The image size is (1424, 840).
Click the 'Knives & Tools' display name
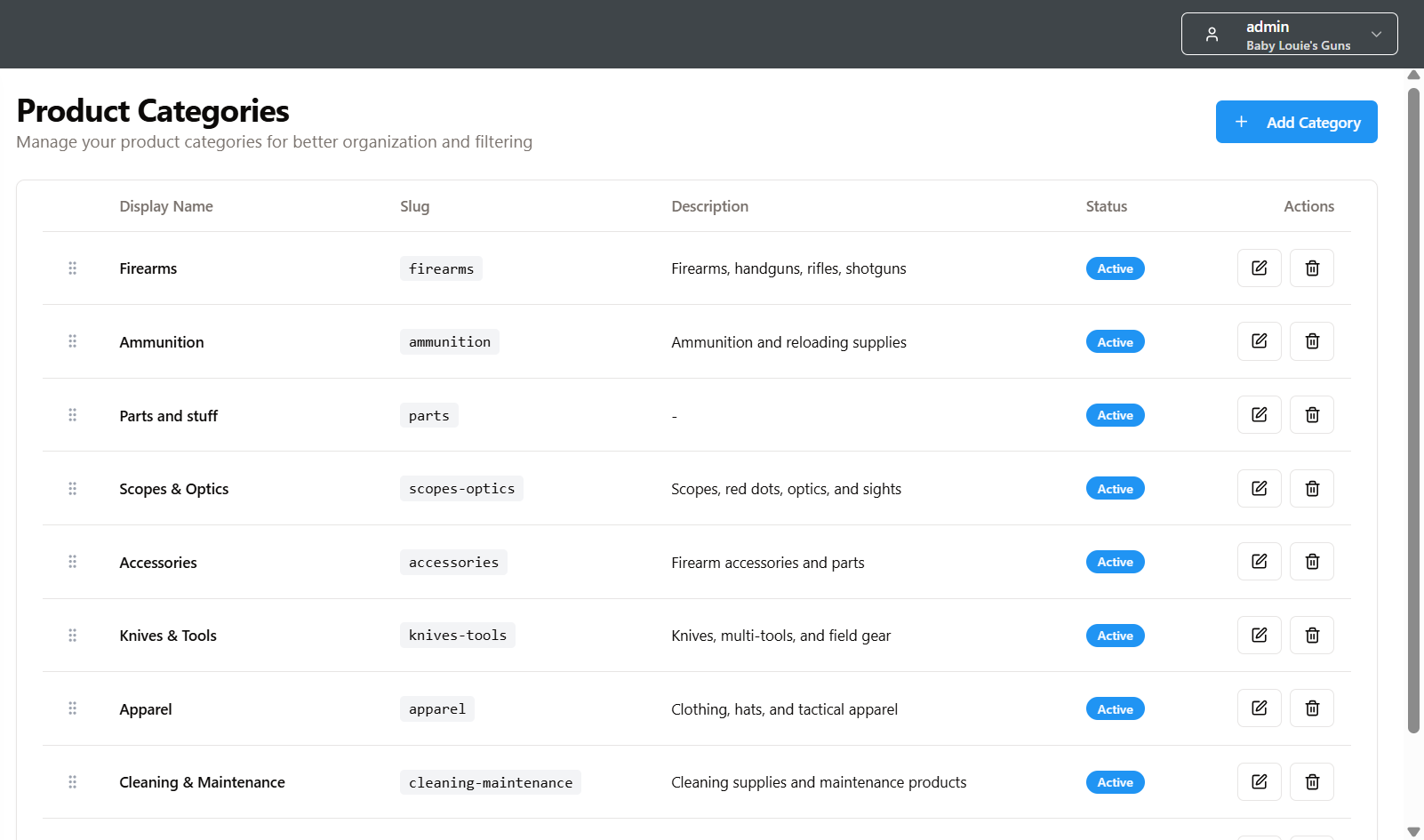point(168,636)
